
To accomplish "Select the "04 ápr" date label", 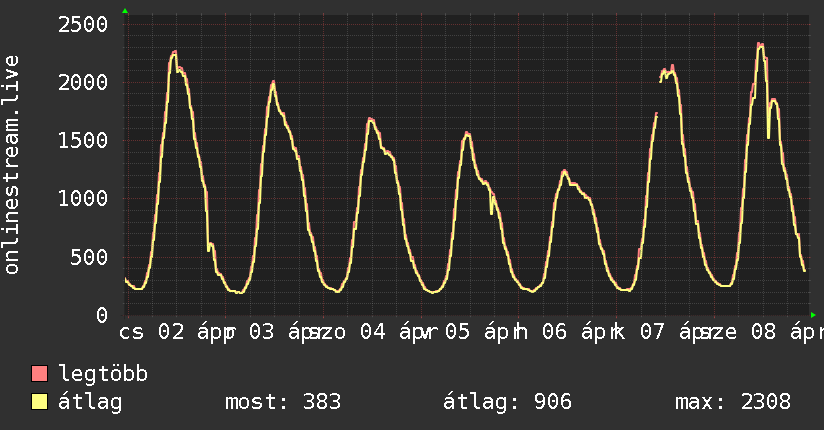I will [x=391, y=331].
